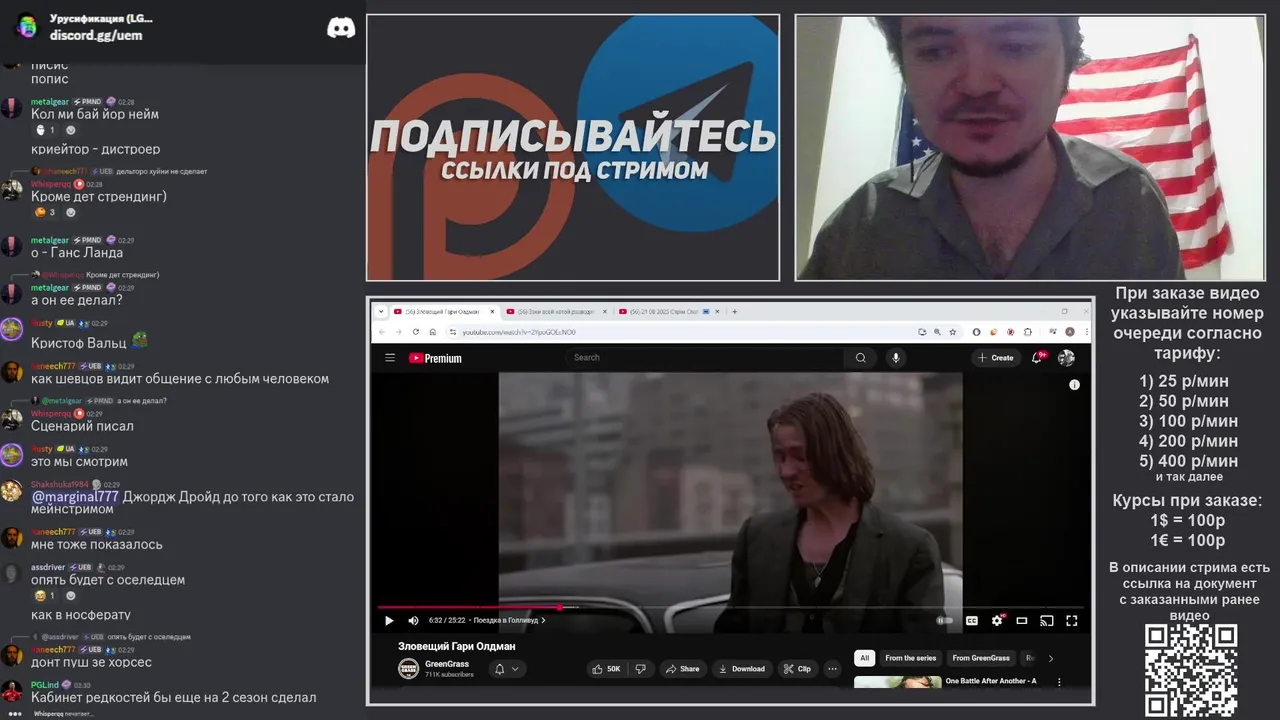Switch to theater mode view
This screenshot has height=720, width=1280.
[1022, 620]
